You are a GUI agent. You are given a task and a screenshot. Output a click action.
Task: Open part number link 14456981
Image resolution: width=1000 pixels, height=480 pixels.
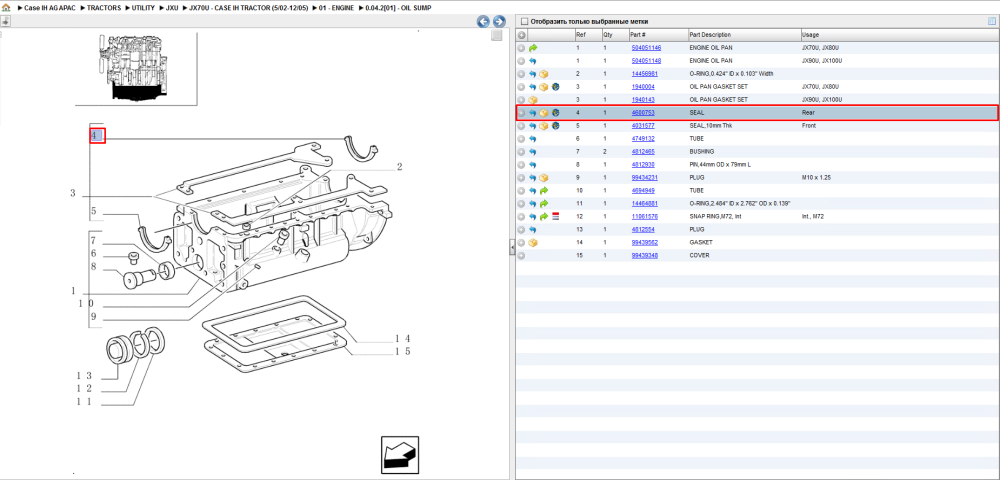click(643, 74)
